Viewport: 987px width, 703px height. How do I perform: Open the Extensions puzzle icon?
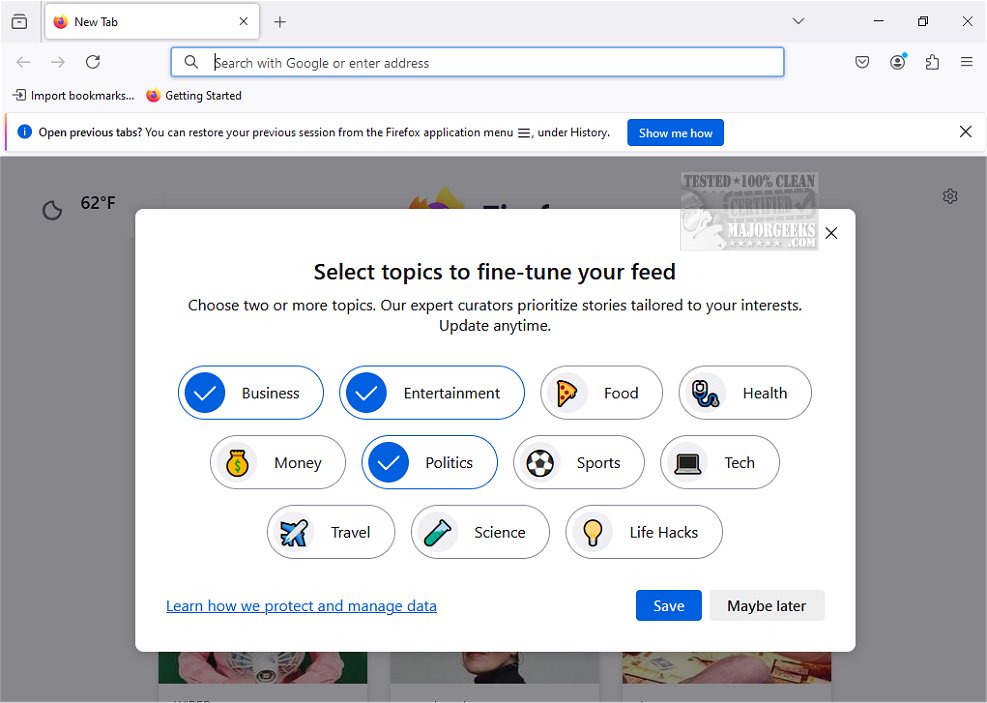coord(932,62)
